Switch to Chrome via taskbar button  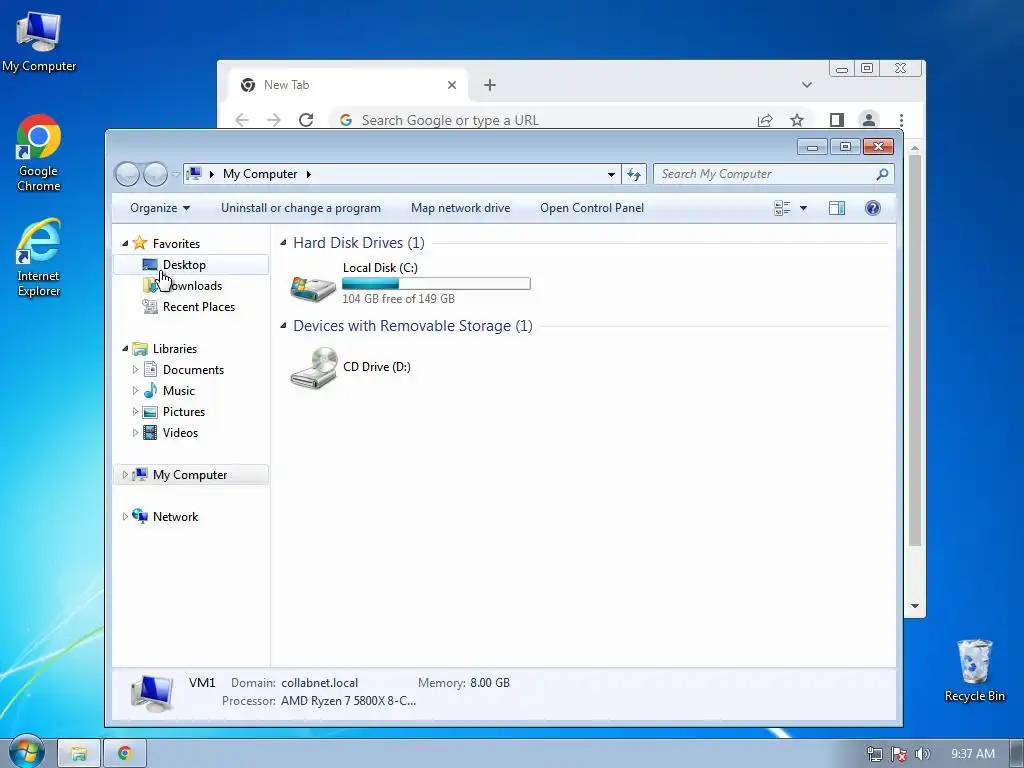coord(125,754)
